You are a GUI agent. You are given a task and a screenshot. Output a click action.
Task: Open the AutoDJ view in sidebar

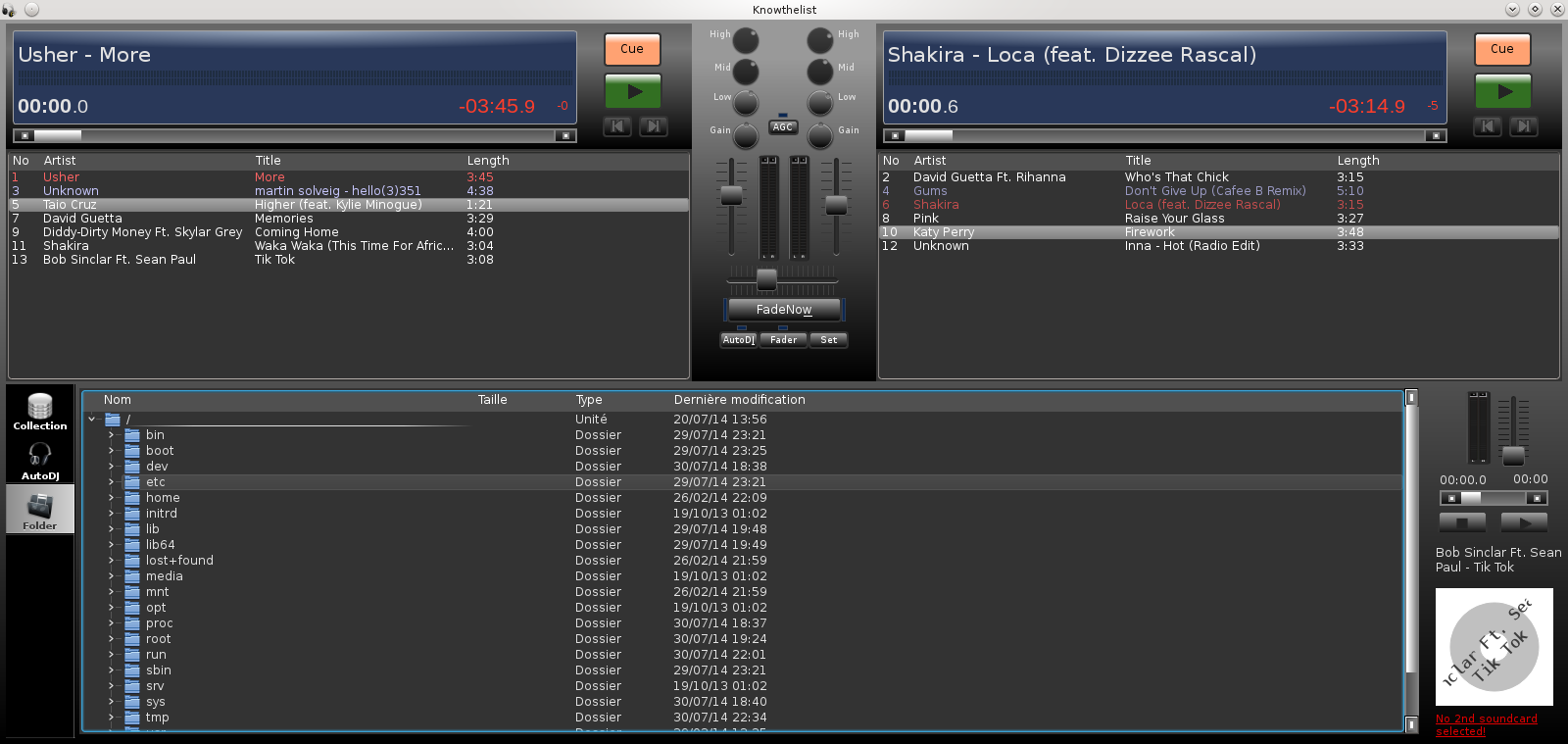click(40, 461)
